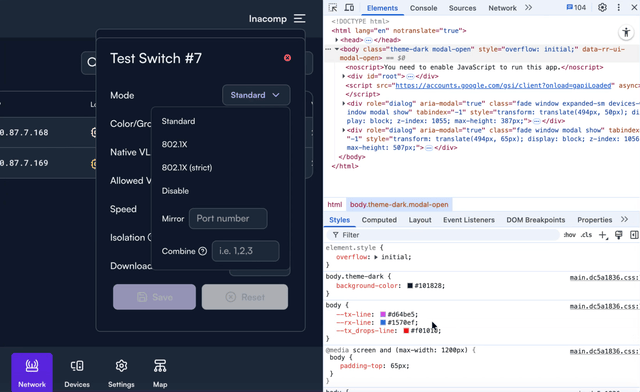Open the 104 issues counter

coord(576,8)
